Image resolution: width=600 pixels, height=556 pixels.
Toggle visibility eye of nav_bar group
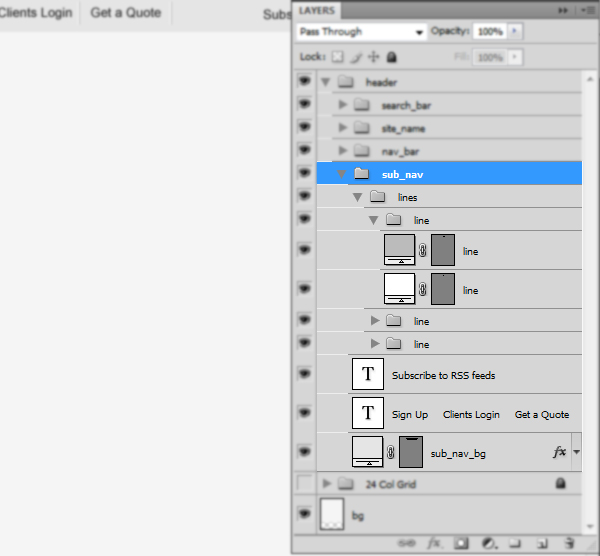(305, 150)
